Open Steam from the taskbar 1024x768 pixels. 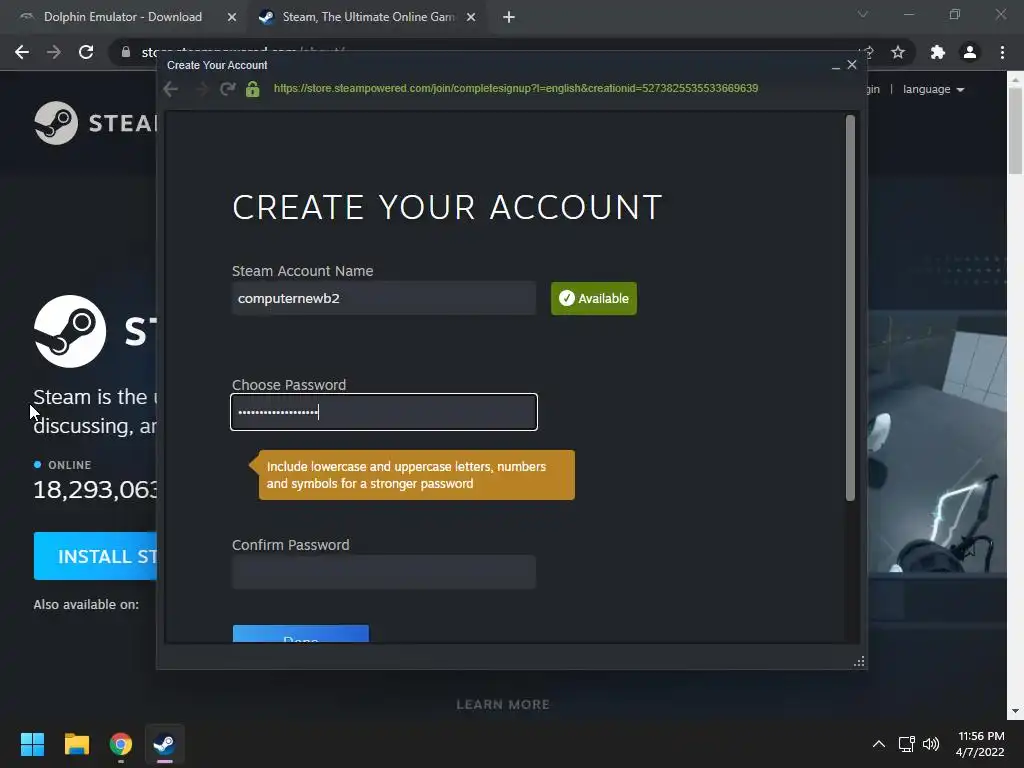tap(165, 744)
